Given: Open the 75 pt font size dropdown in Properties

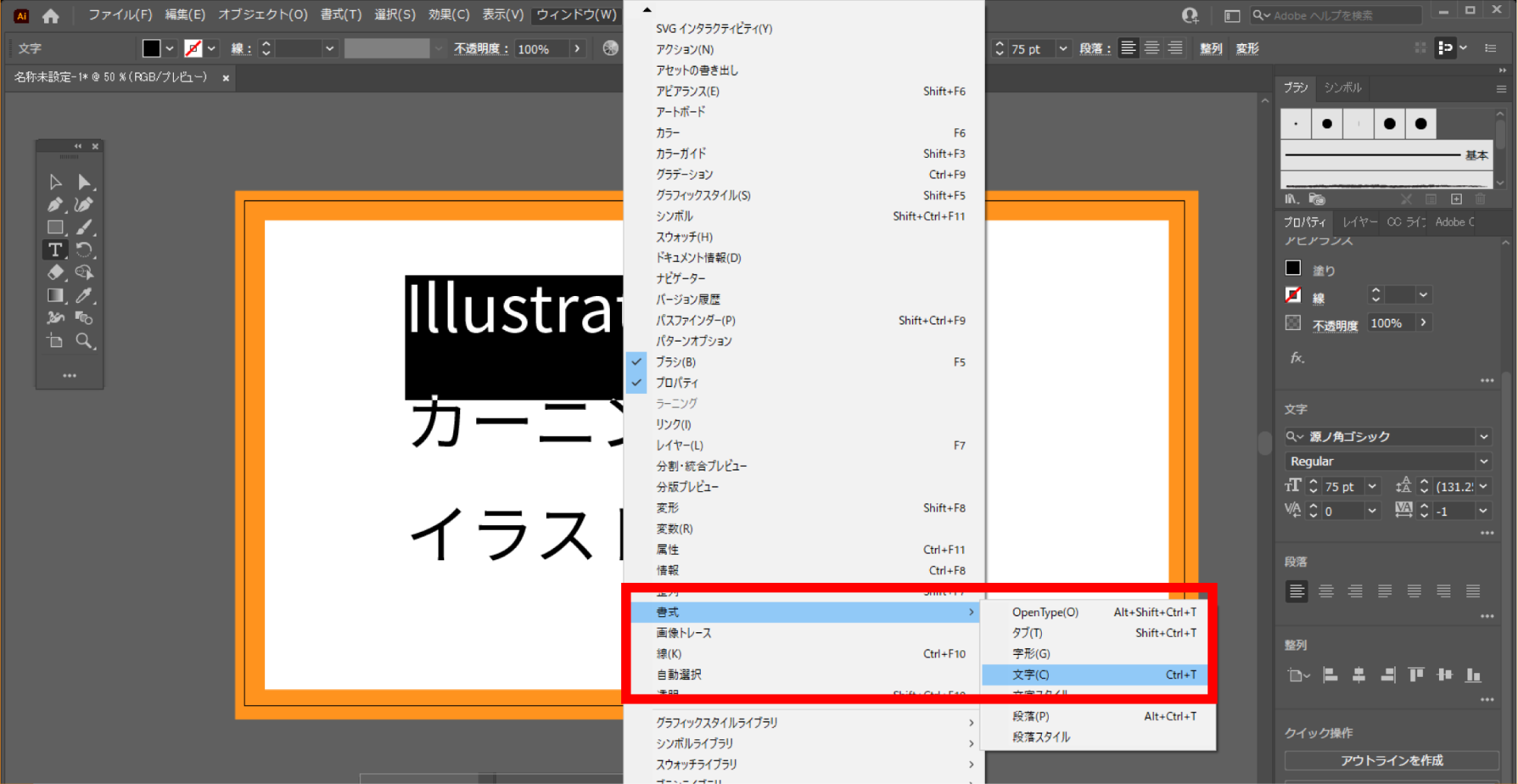Looking at the screenshot, I should [x=1371, y=486].
